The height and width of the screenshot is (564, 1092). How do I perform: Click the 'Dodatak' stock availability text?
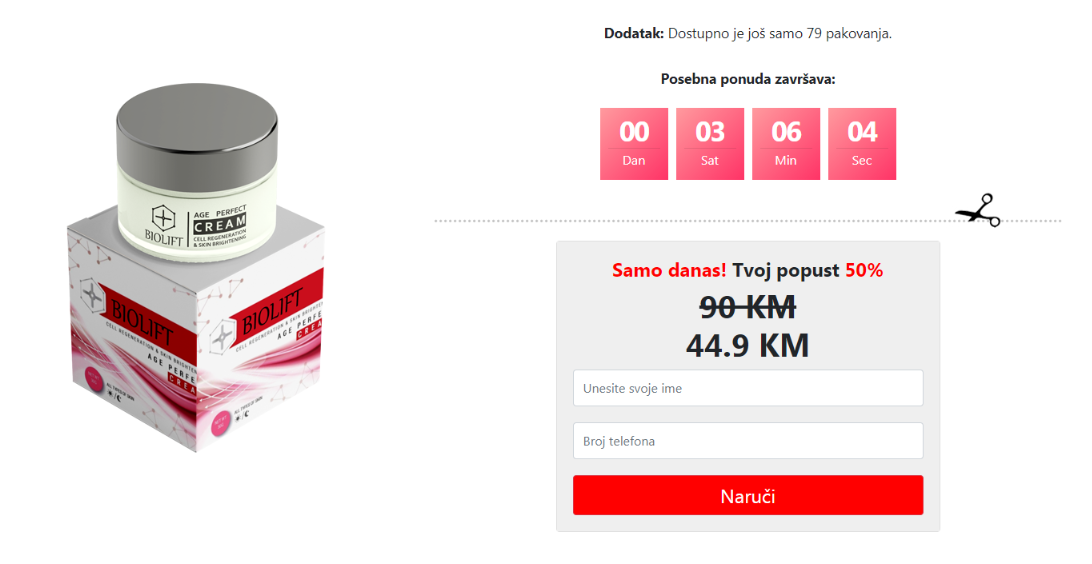coord(748,33)
